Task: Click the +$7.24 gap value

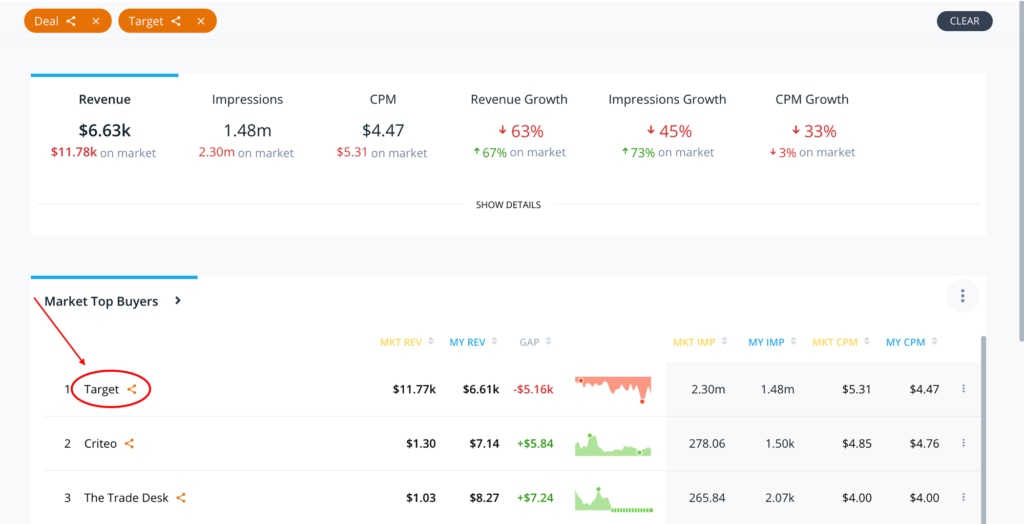Action: point(535,498)
